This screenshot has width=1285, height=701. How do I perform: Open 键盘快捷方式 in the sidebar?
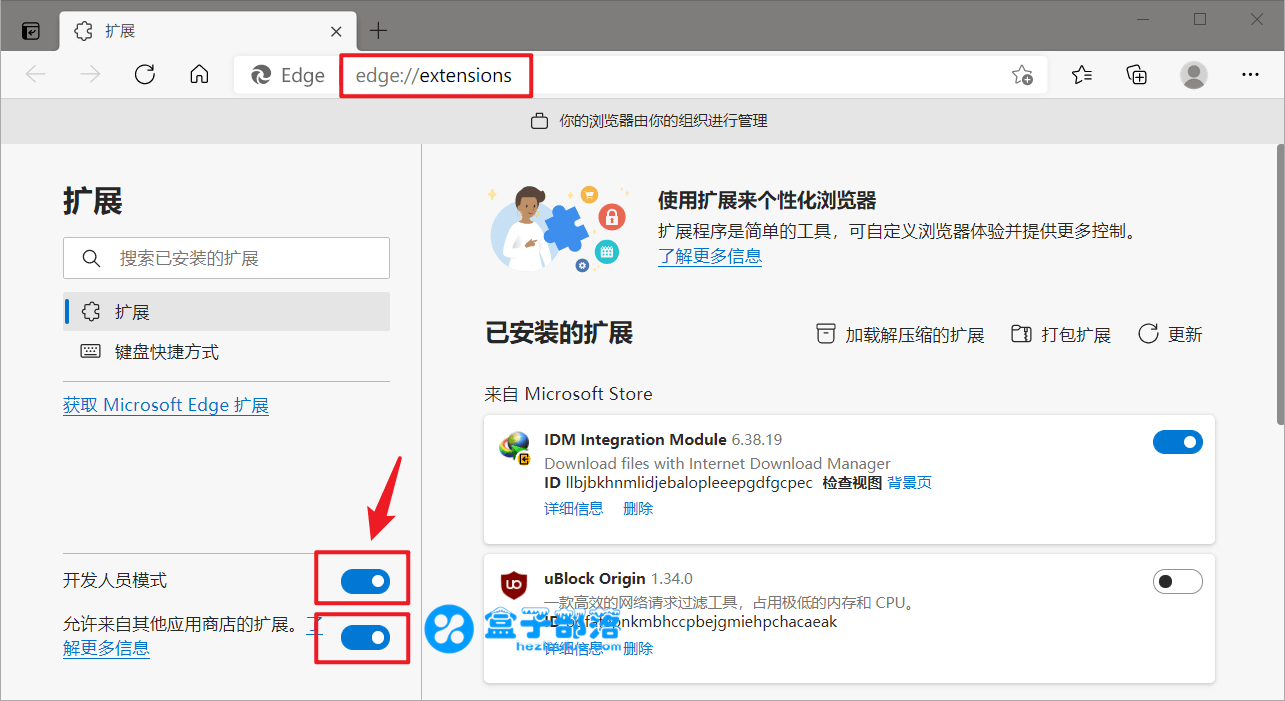226,352
